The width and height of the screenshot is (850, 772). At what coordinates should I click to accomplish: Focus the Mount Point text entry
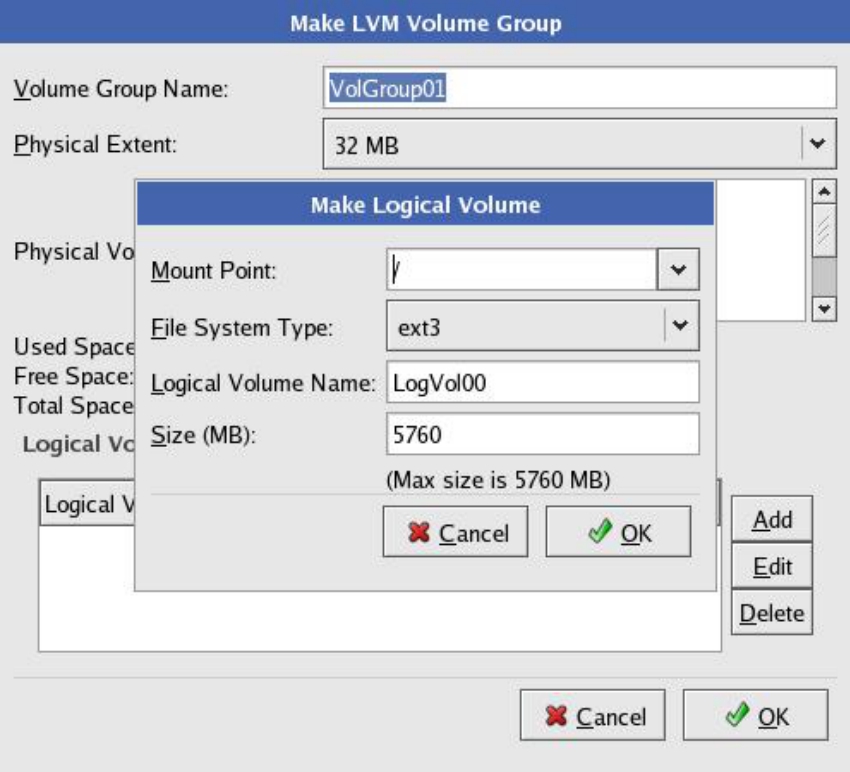(x=520, y=270)
